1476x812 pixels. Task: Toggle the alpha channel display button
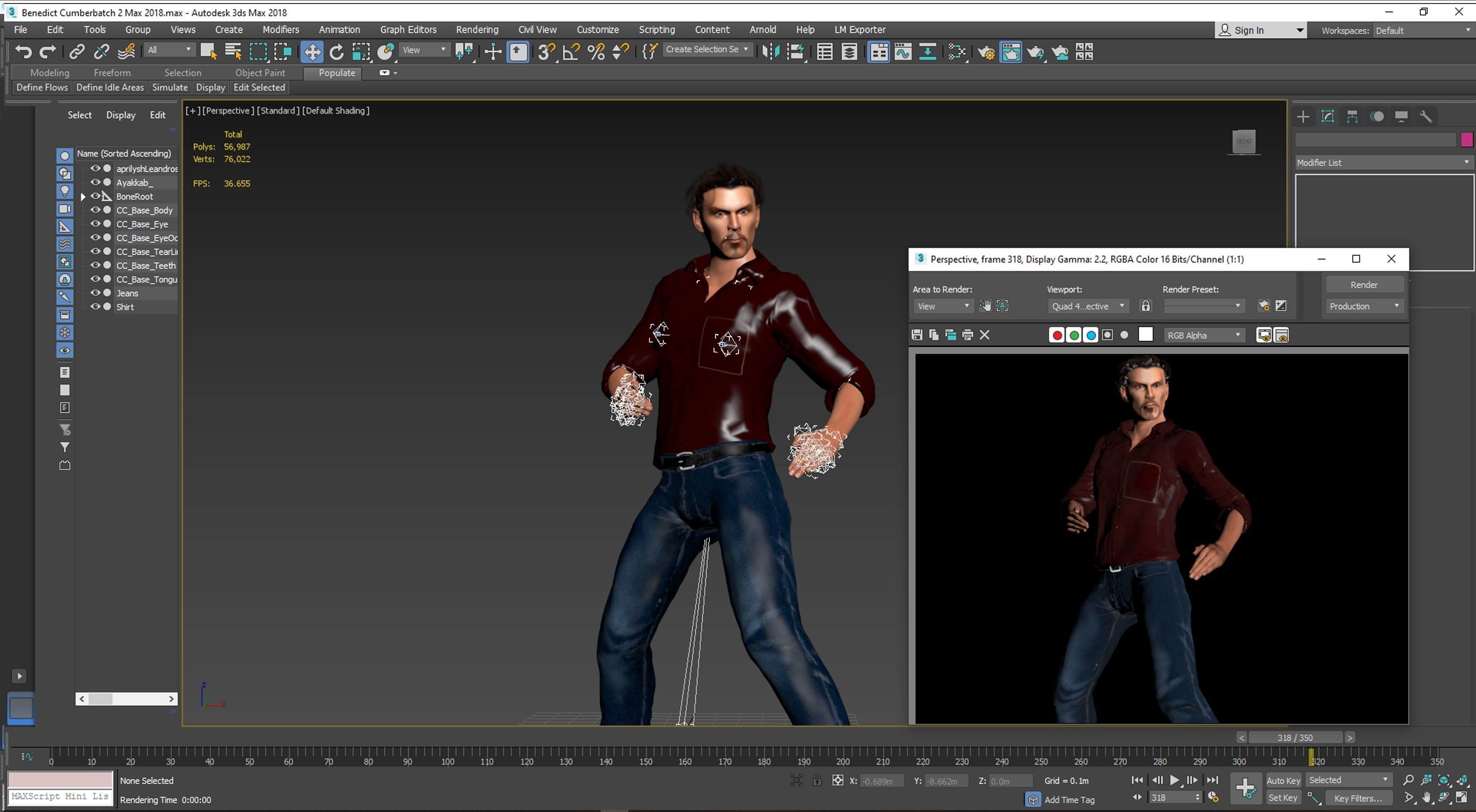pyautogui.click(x=1108, y=335)
